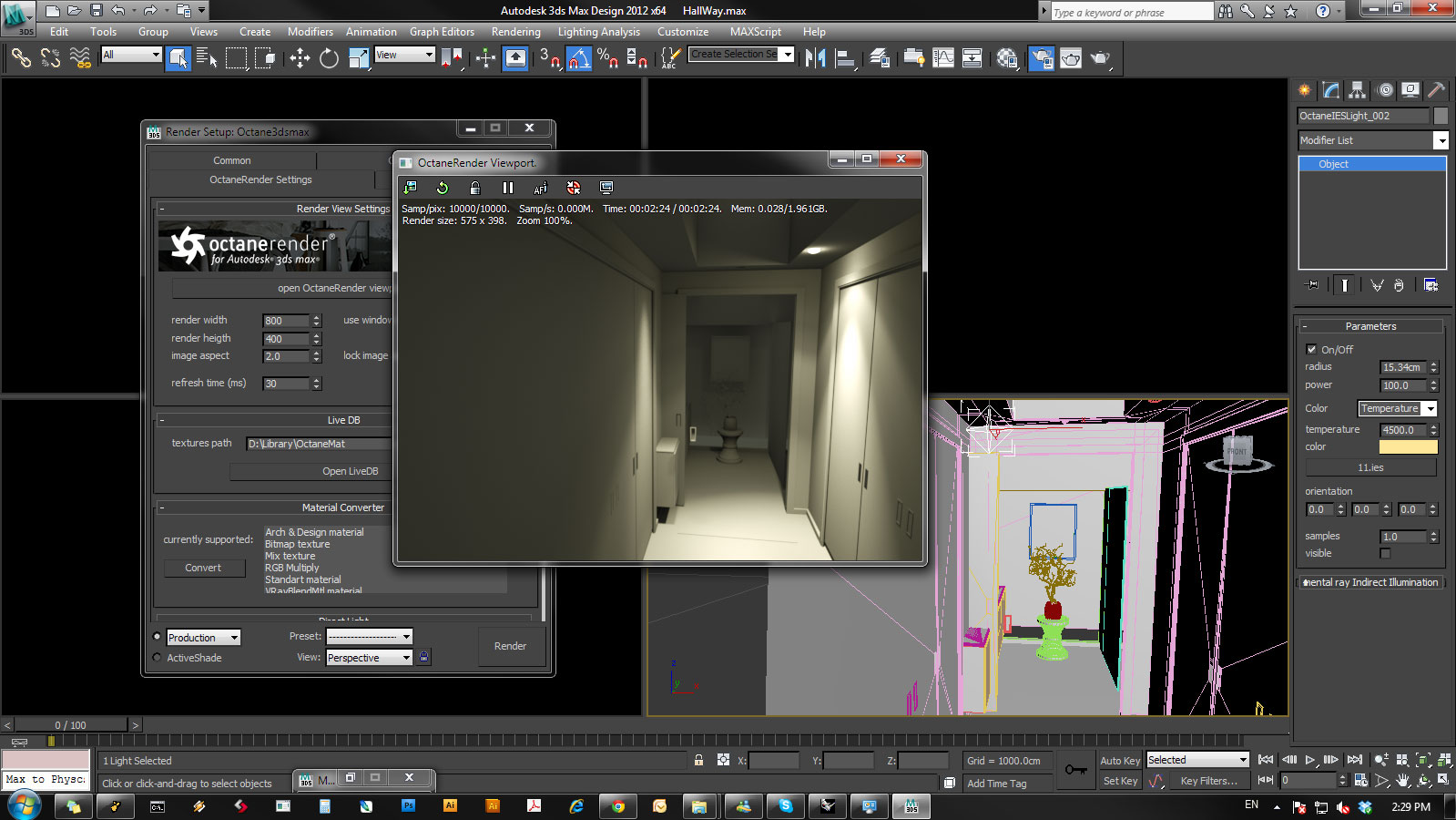Open the Lighting Analysis menu
1456x820 pixels.
coord(599,31)
